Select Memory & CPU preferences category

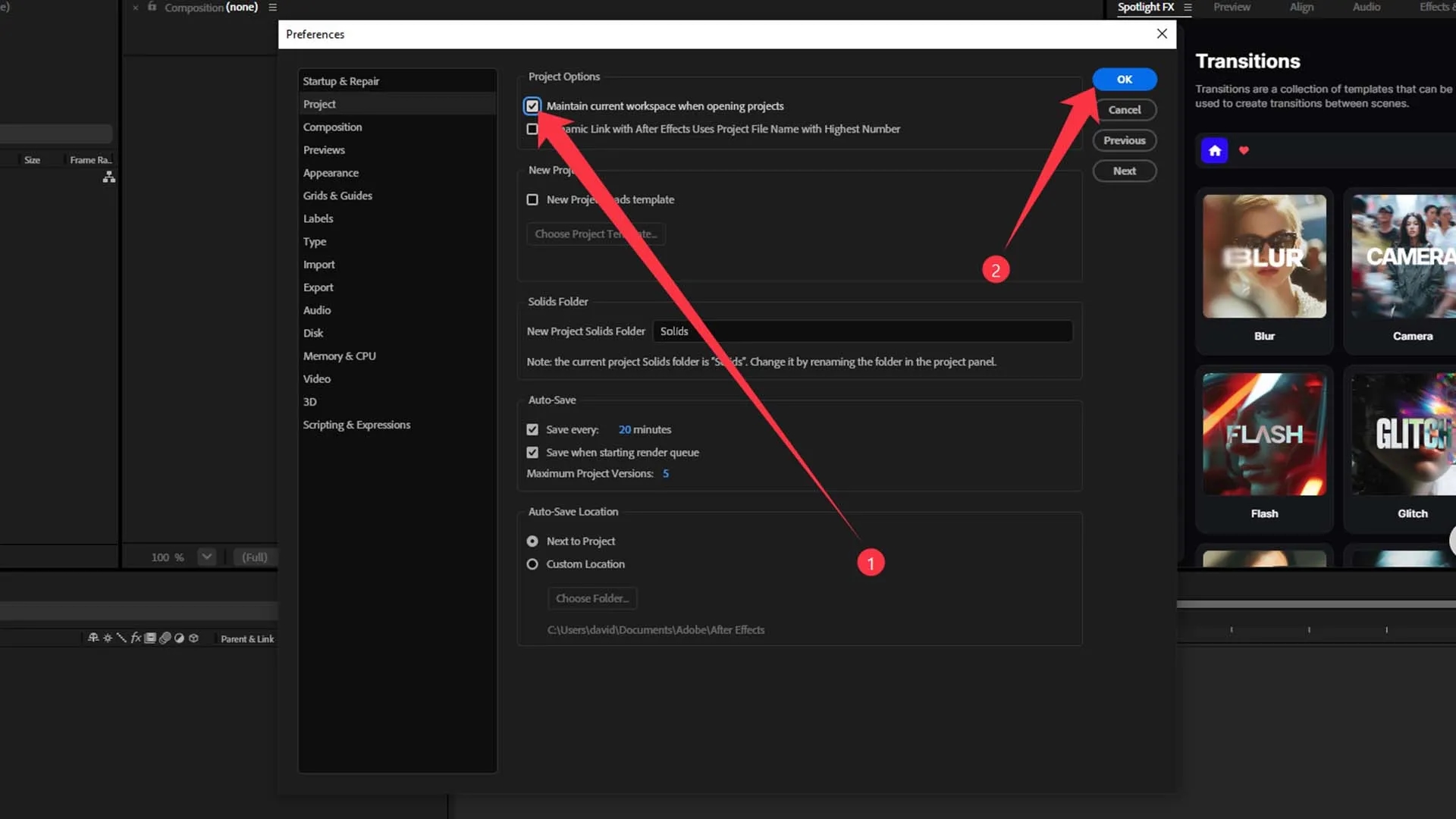339,356
